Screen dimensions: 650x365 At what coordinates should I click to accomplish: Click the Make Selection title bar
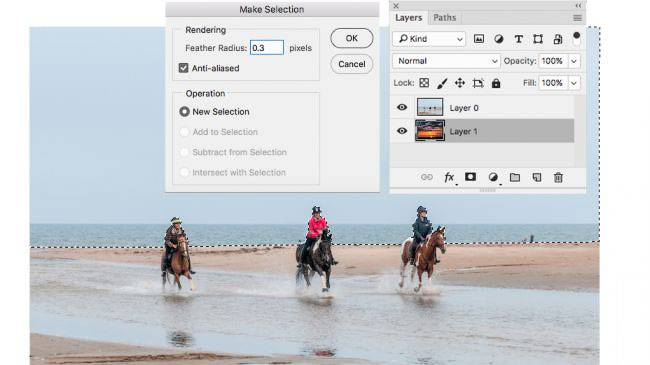(x=272, y=10)
